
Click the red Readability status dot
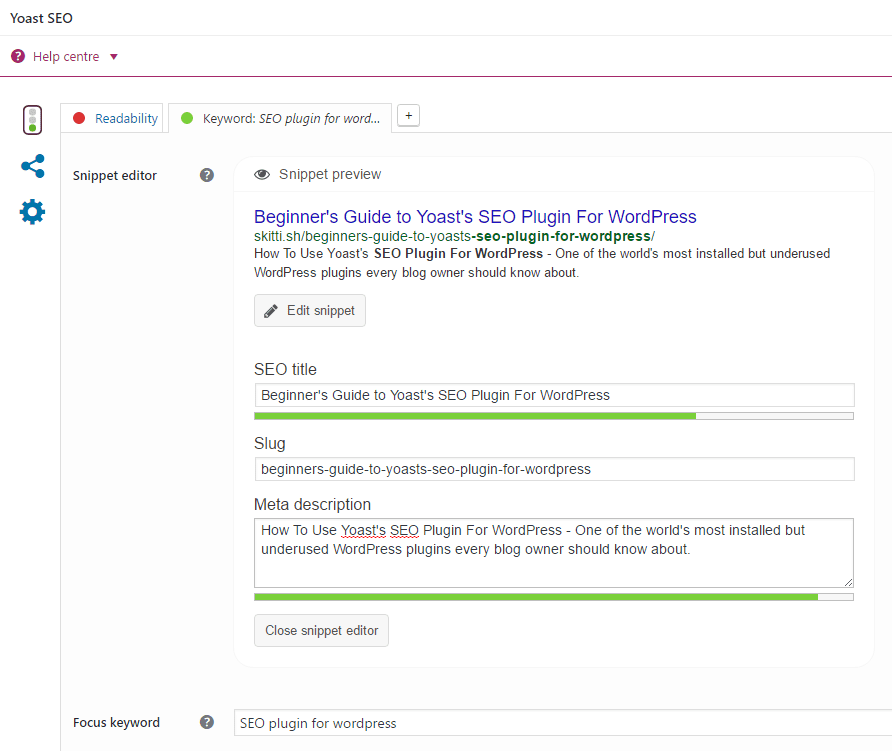(x=79, y=118)
